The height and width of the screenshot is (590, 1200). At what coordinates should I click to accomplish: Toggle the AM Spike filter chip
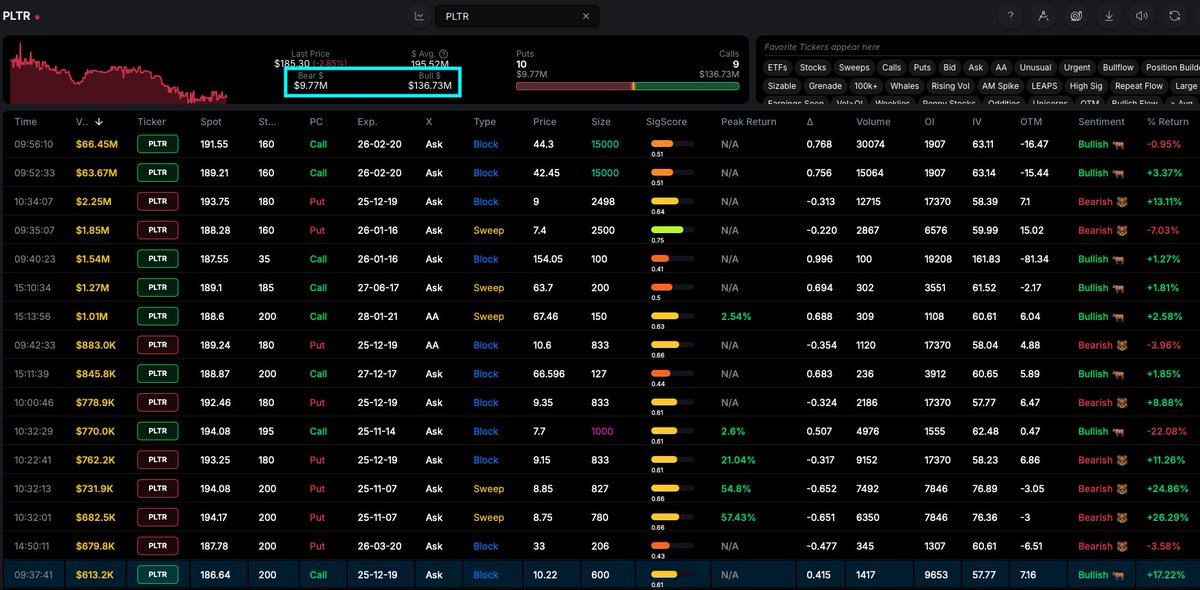[x=1000, y=86]
